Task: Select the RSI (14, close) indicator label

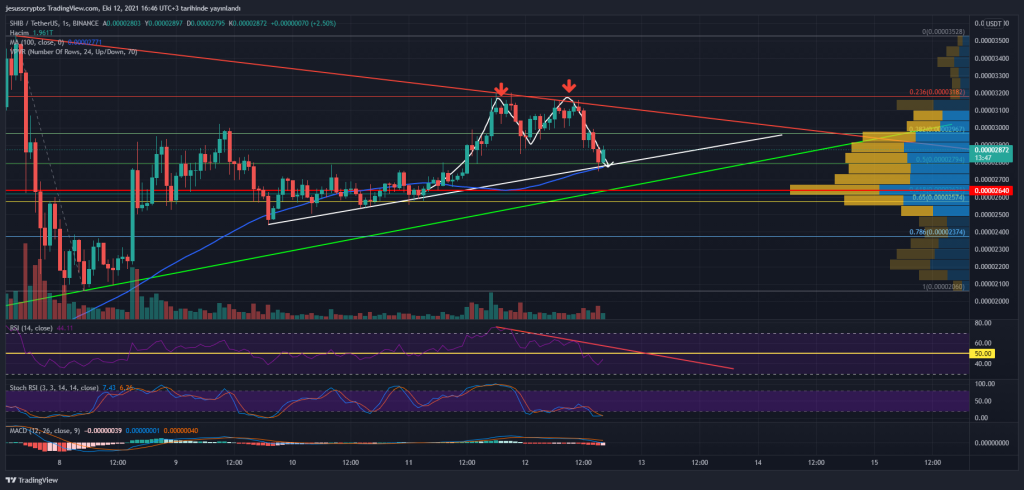Action: [x=40, y=326]
